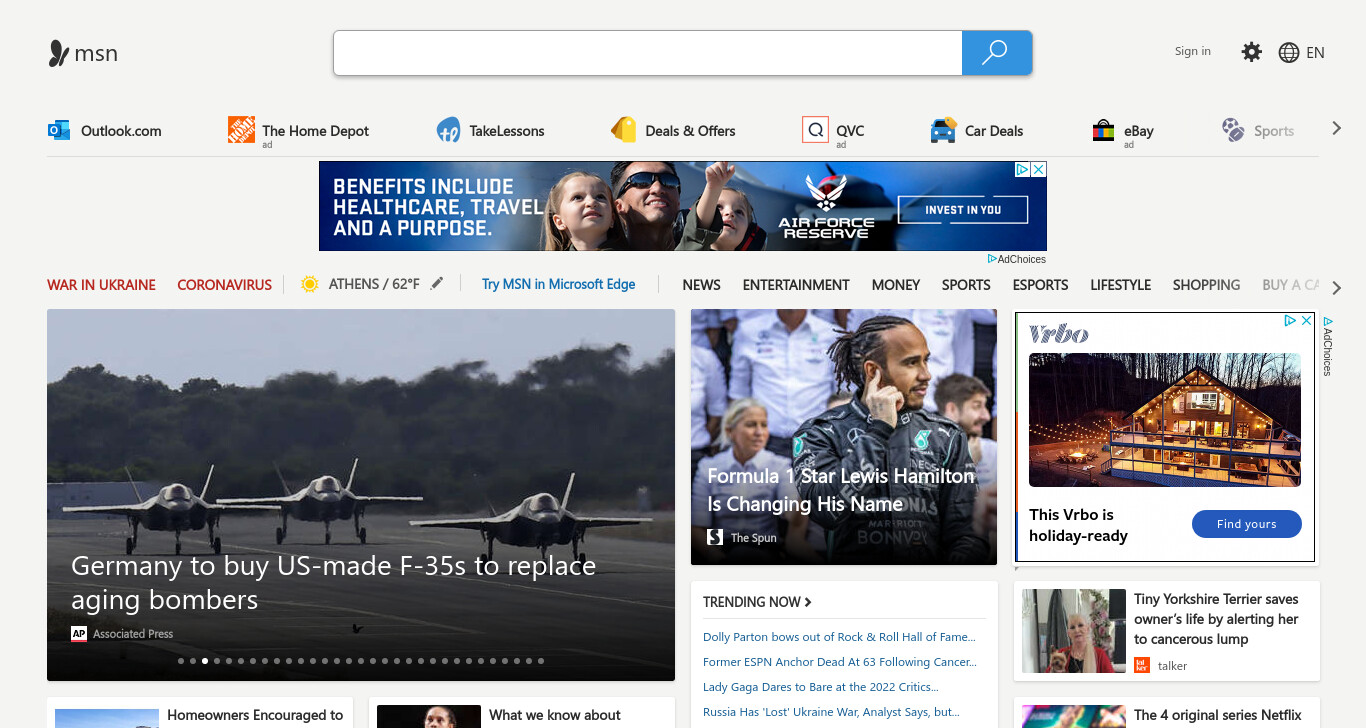Expand news categories with right chevron

tap(1337, 288)
